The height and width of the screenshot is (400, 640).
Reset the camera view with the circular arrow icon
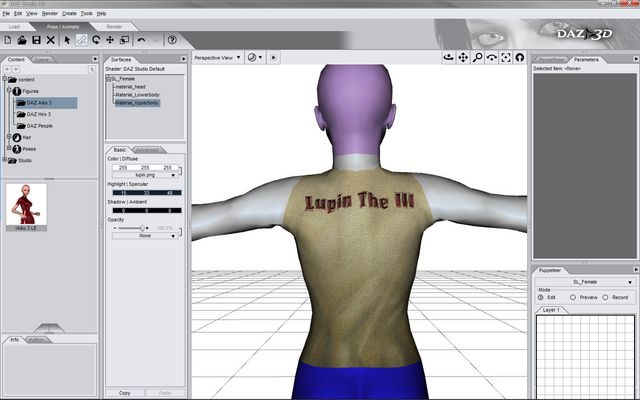(520, 58)
